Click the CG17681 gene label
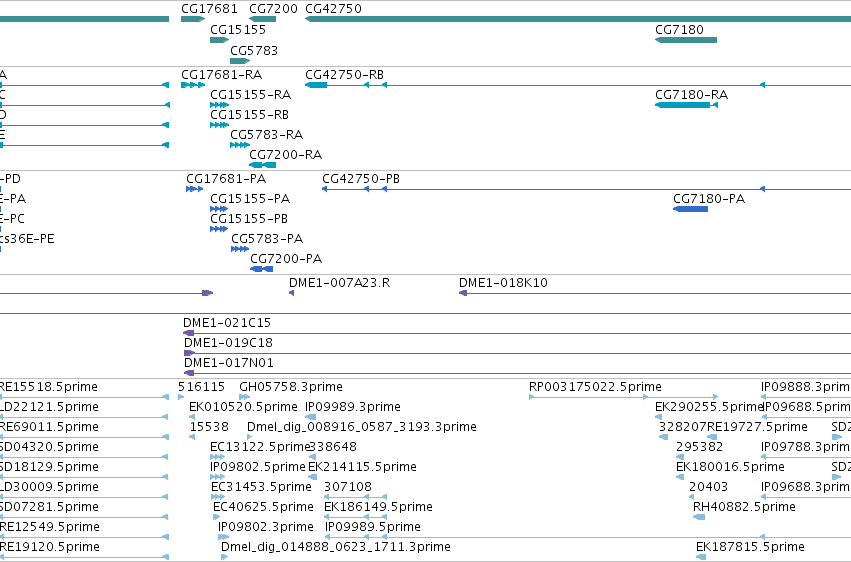The image size is (851, 562). 209,9
